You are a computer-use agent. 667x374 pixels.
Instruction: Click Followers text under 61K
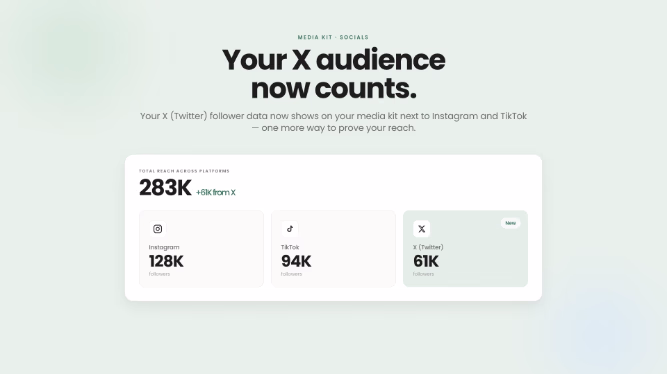pos(423,274)
